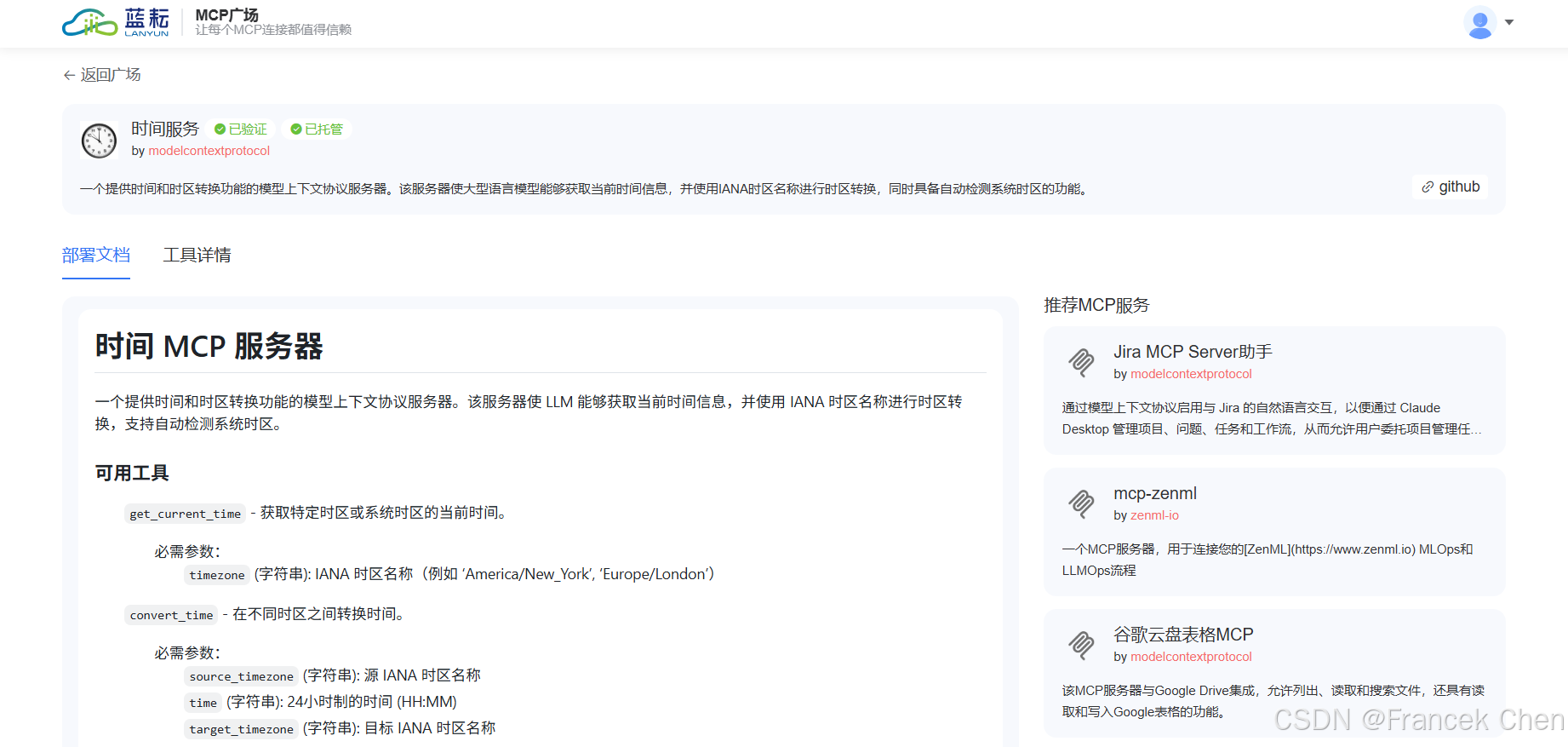Open modelcontextprotocol author link under 时间服务
Viewport: 1568px width, 747px height.
tap(209, 151)
